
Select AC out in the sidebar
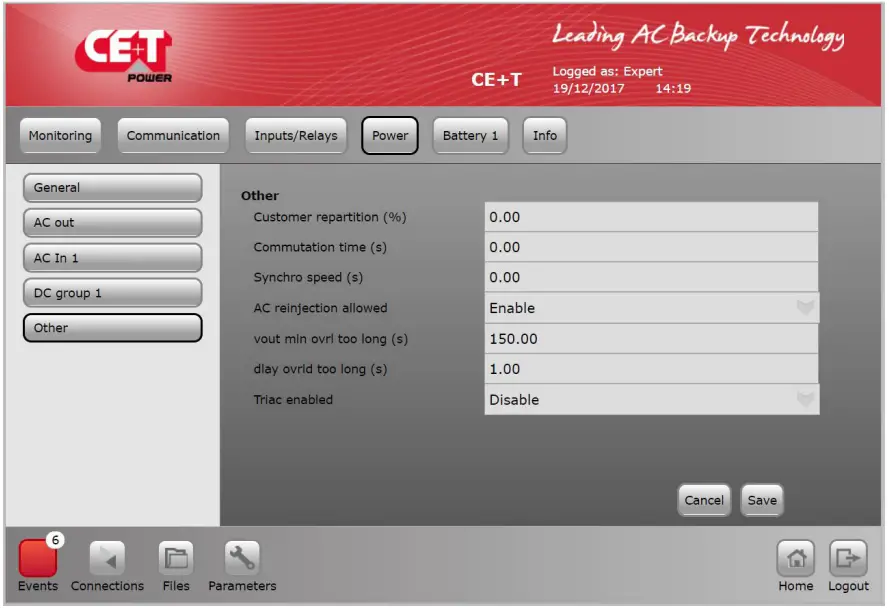click(x=112, y=223)
